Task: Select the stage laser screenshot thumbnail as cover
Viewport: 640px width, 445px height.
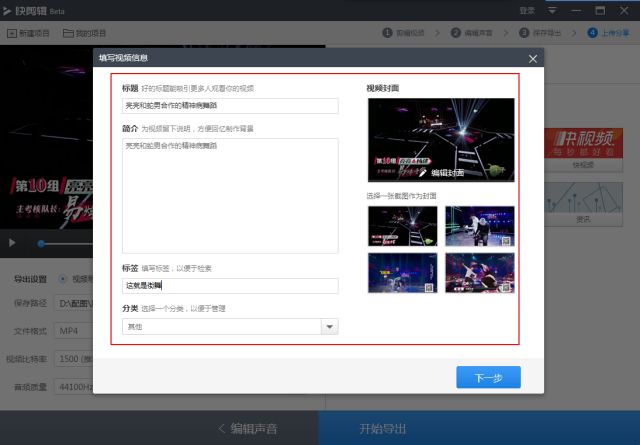Action: click(x=402, y=226)
